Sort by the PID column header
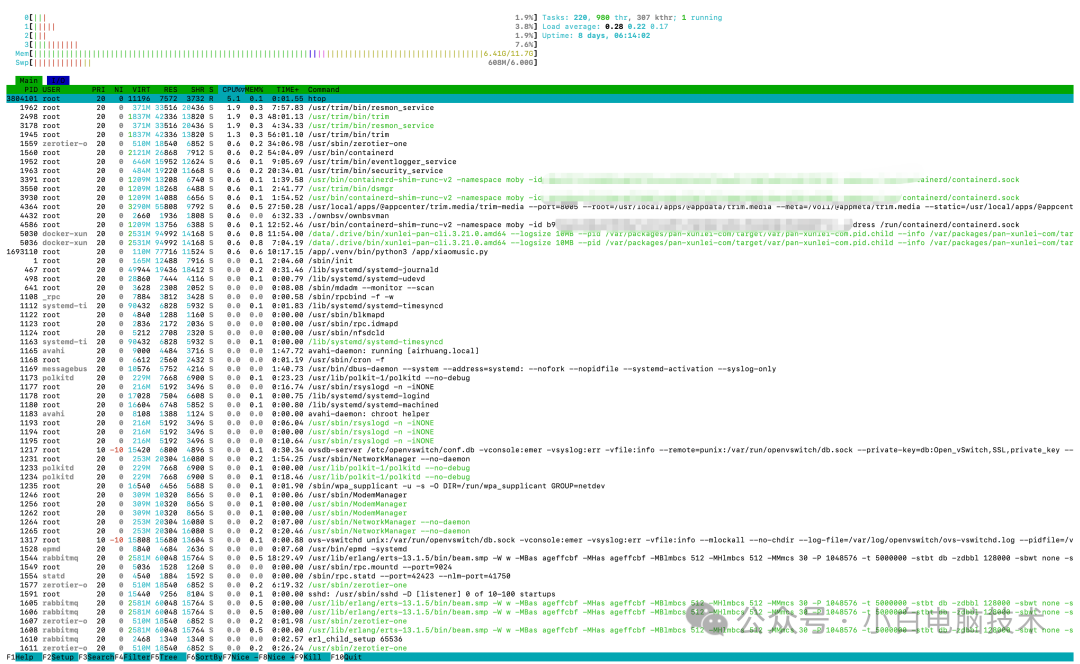 point(31,90)
